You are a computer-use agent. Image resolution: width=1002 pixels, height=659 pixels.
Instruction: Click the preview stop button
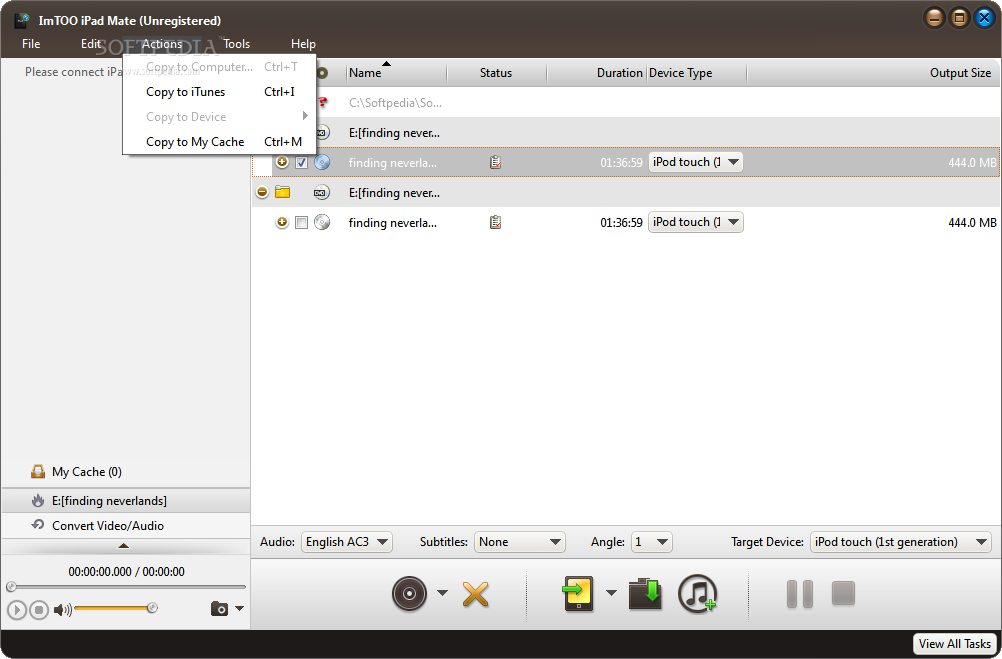[39, 610]
